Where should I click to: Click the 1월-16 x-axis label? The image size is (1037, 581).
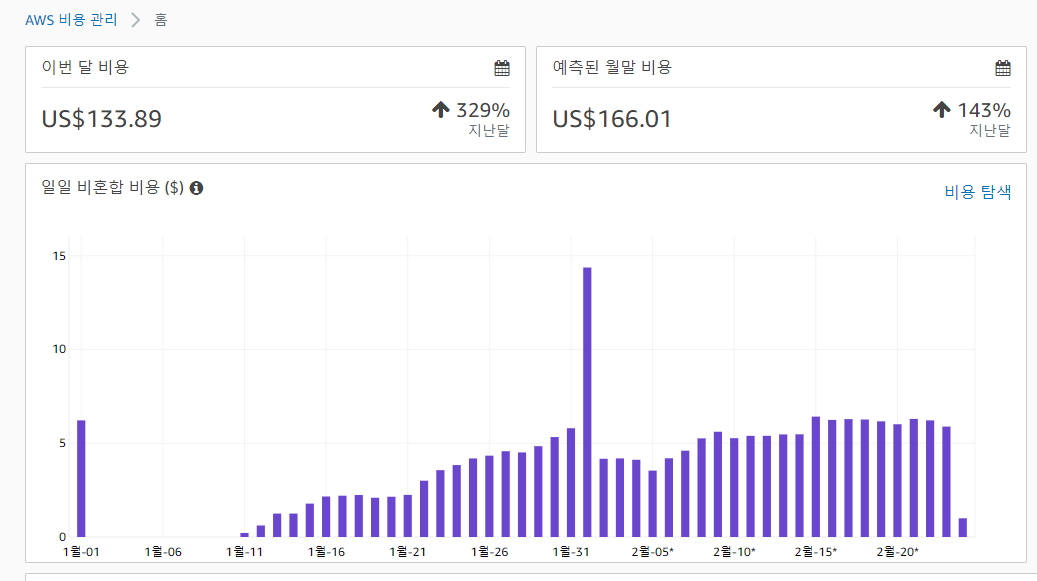326,552
